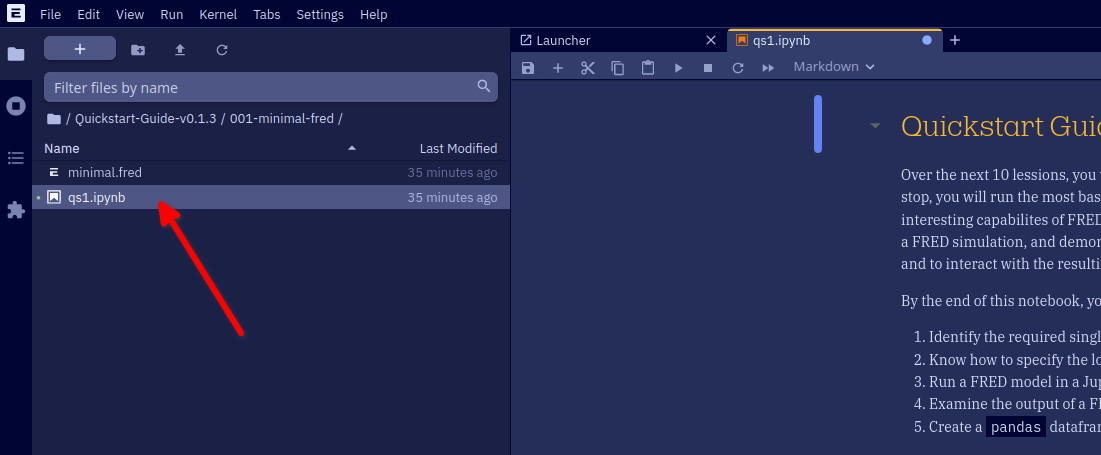Click the 35 minutes ago for qs1.ipynb
Screen dimensions: 1101x455
[452, 198]
